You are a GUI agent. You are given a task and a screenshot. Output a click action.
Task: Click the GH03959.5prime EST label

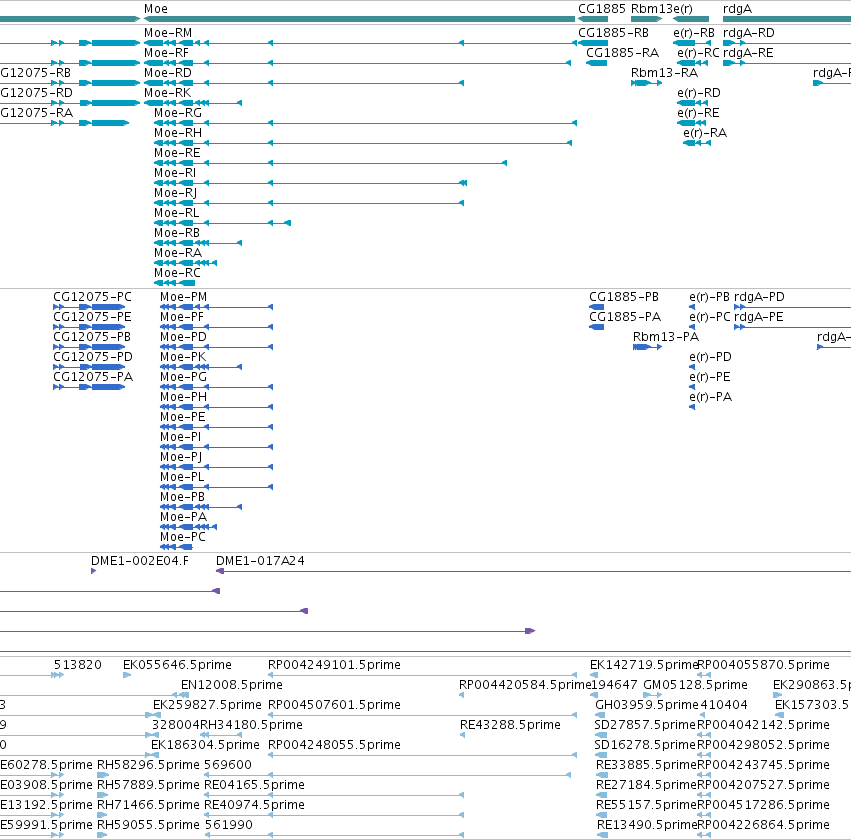coord(647,705)
